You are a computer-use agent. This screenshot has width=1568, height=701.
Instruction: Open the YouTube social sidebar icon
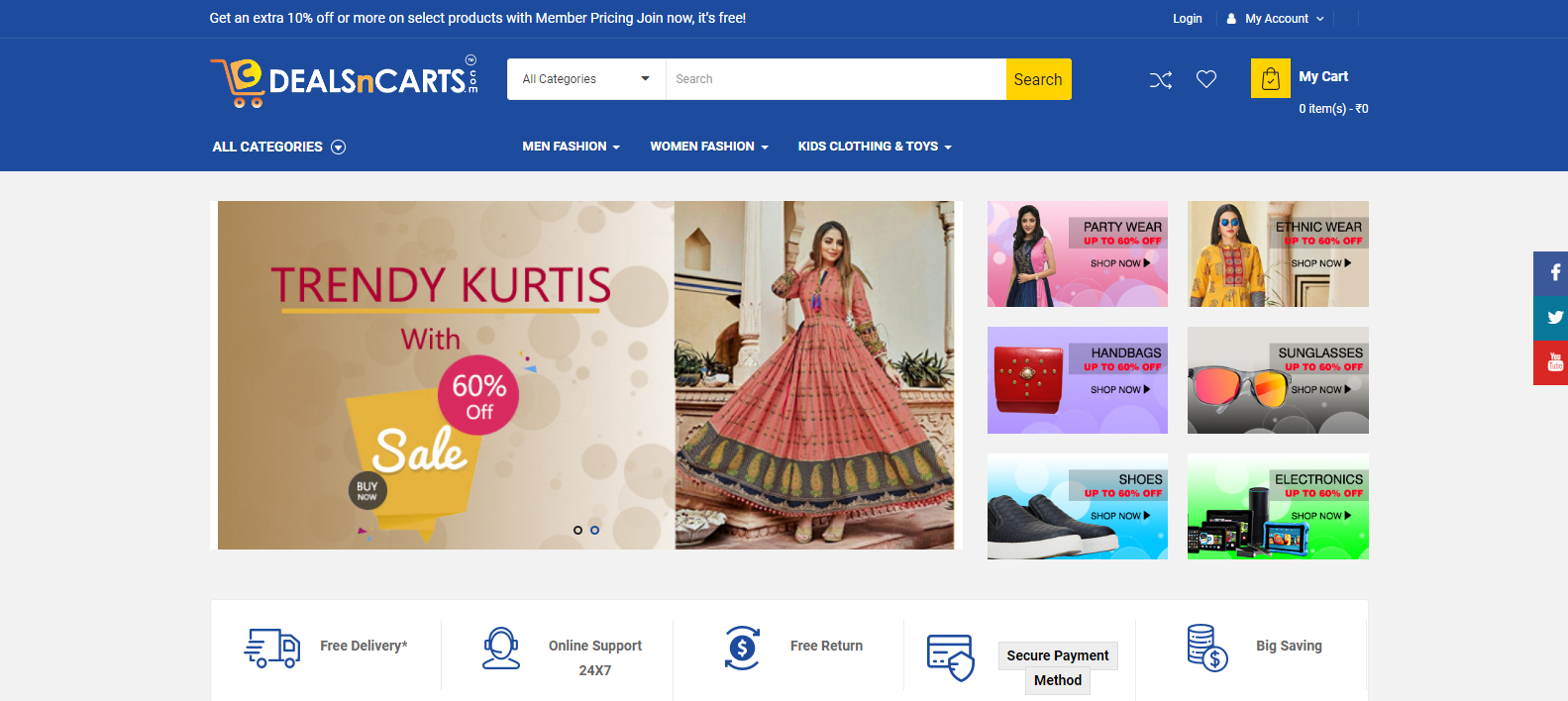pos(1553,362)
